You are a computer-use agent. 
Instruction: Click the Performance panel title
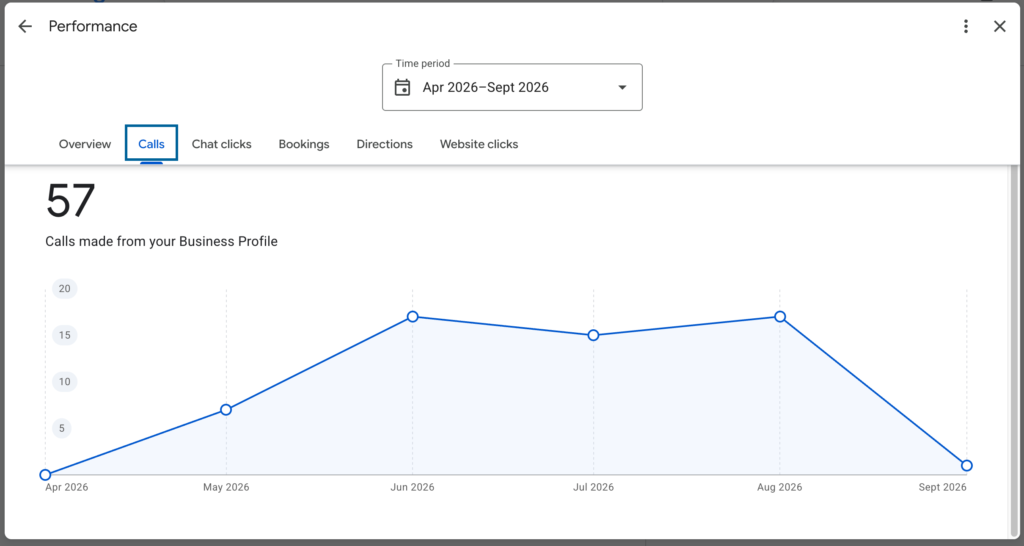point(93,26)
